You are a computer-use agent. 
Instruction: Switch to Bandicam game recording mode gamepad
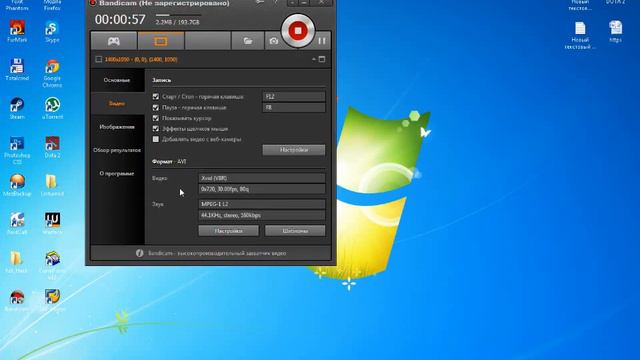113,41
